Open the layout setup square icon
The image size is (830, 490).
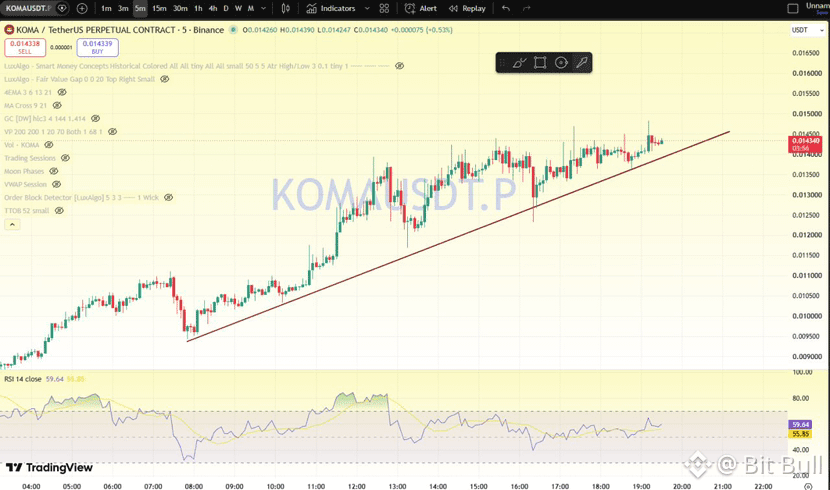coord(793,8)
